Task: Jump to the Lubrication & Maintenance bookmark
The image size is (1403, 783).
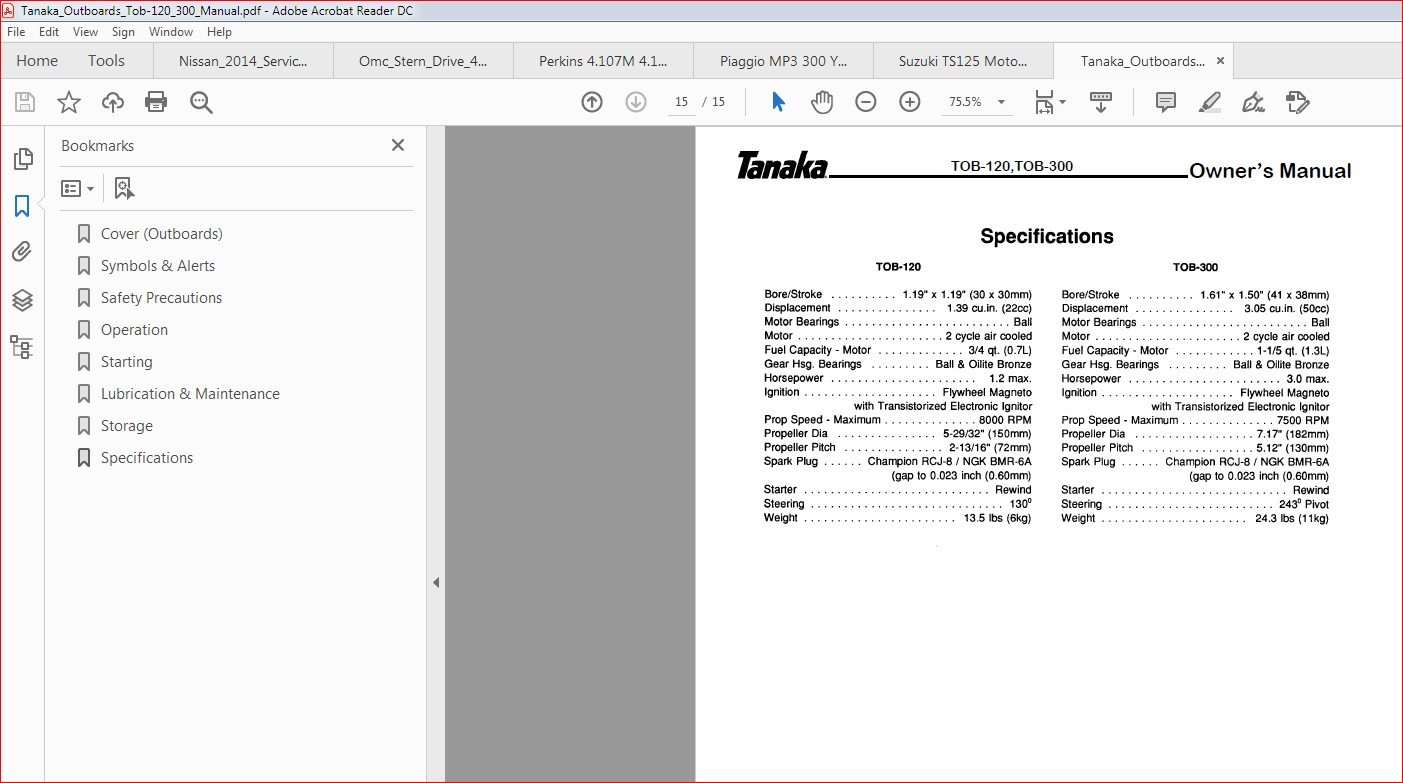Action: pyautogui.click(x=190, y=394)
